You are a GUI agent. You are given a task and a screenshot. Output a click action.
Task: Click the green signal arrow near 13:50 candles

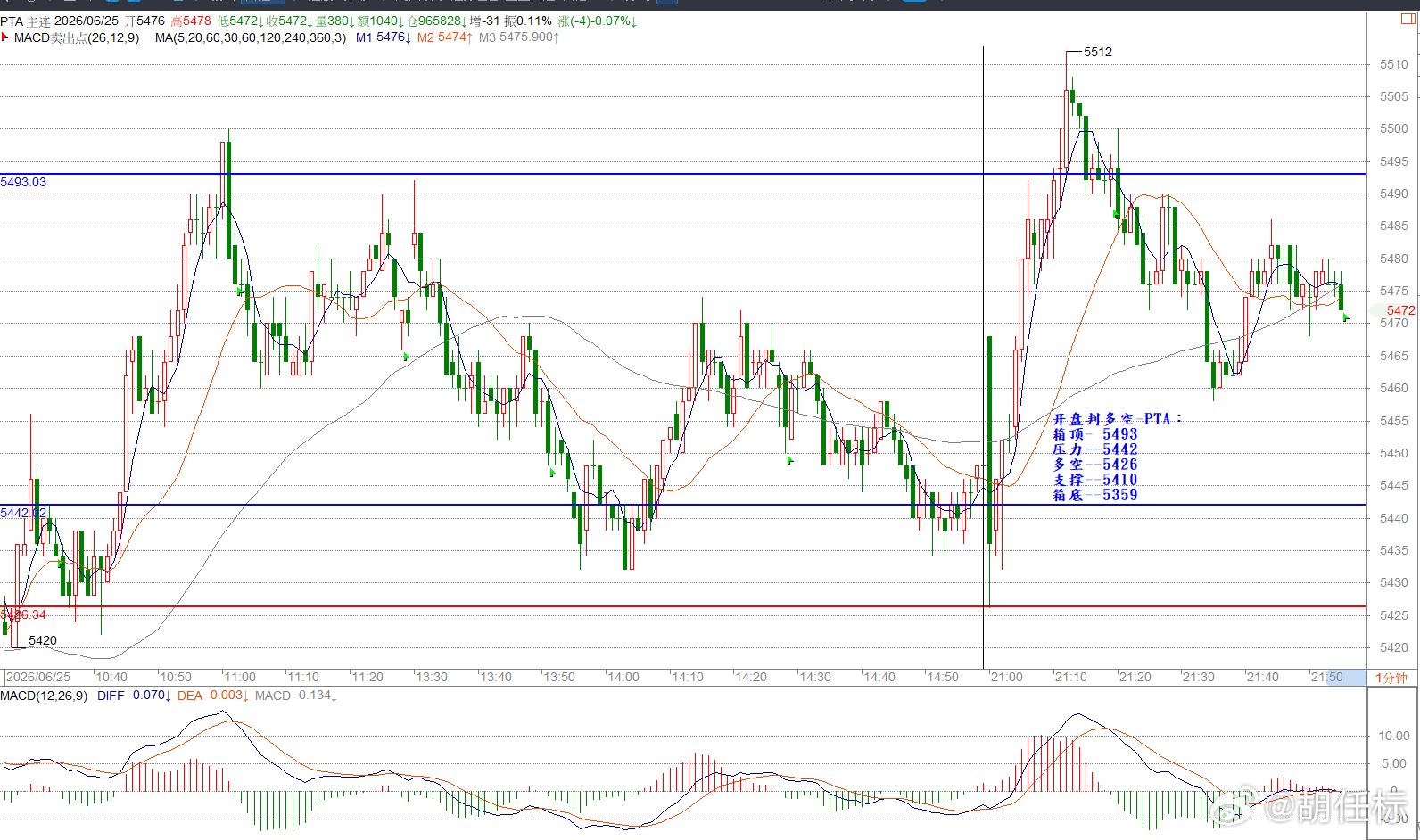[554, 473]
